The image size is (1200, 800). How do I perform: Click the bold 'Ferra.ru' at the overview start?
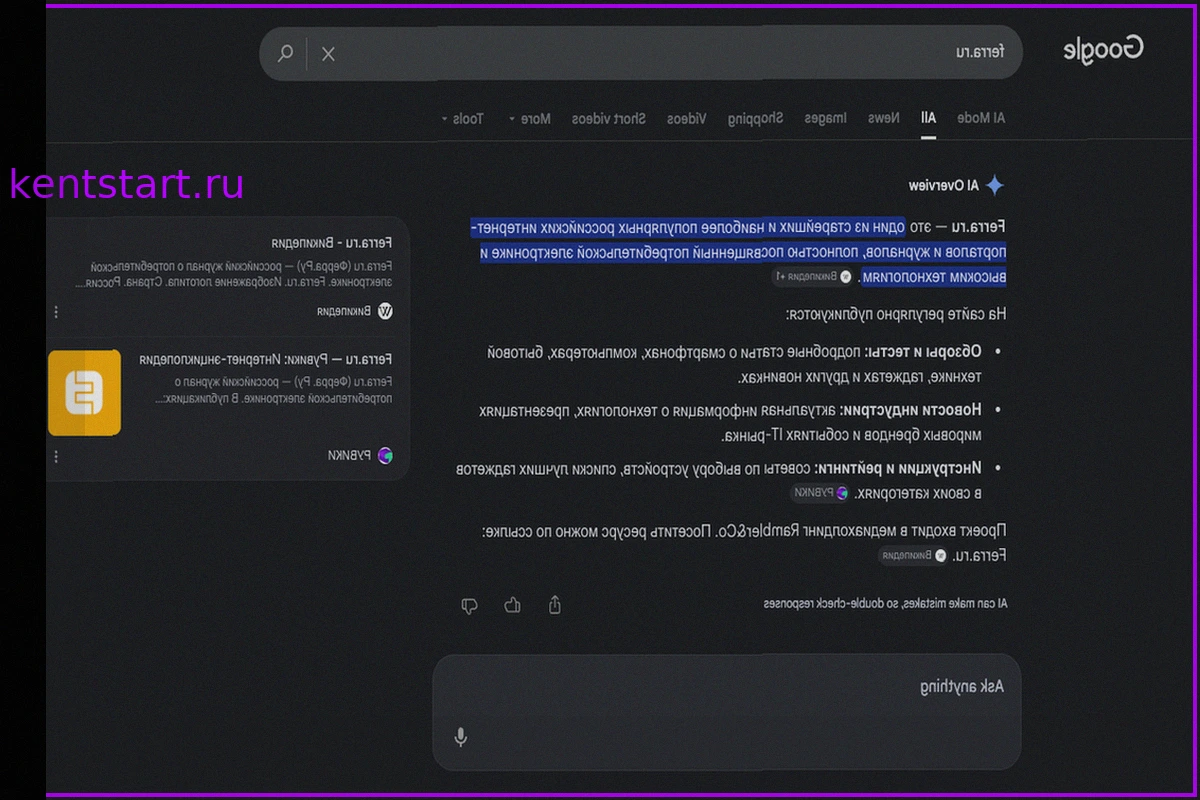coord(980,227)
